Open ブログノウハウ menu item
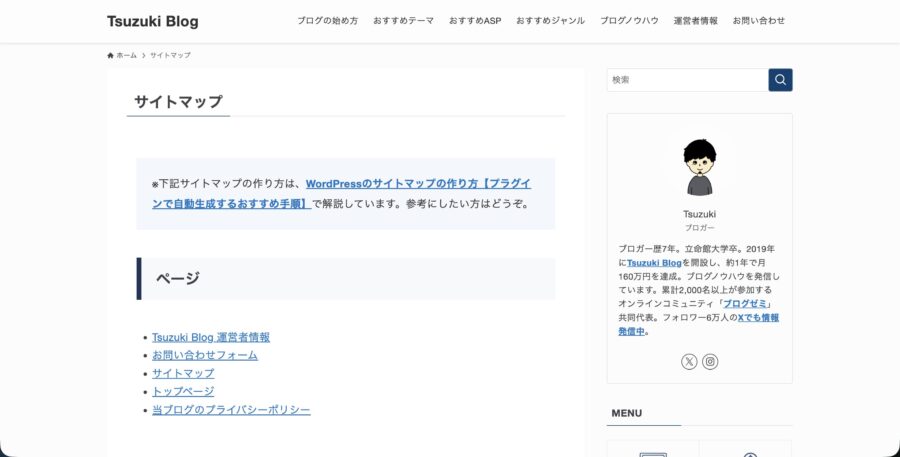The width and height of the screenshot is (900, 457). (x=629, y=21)
